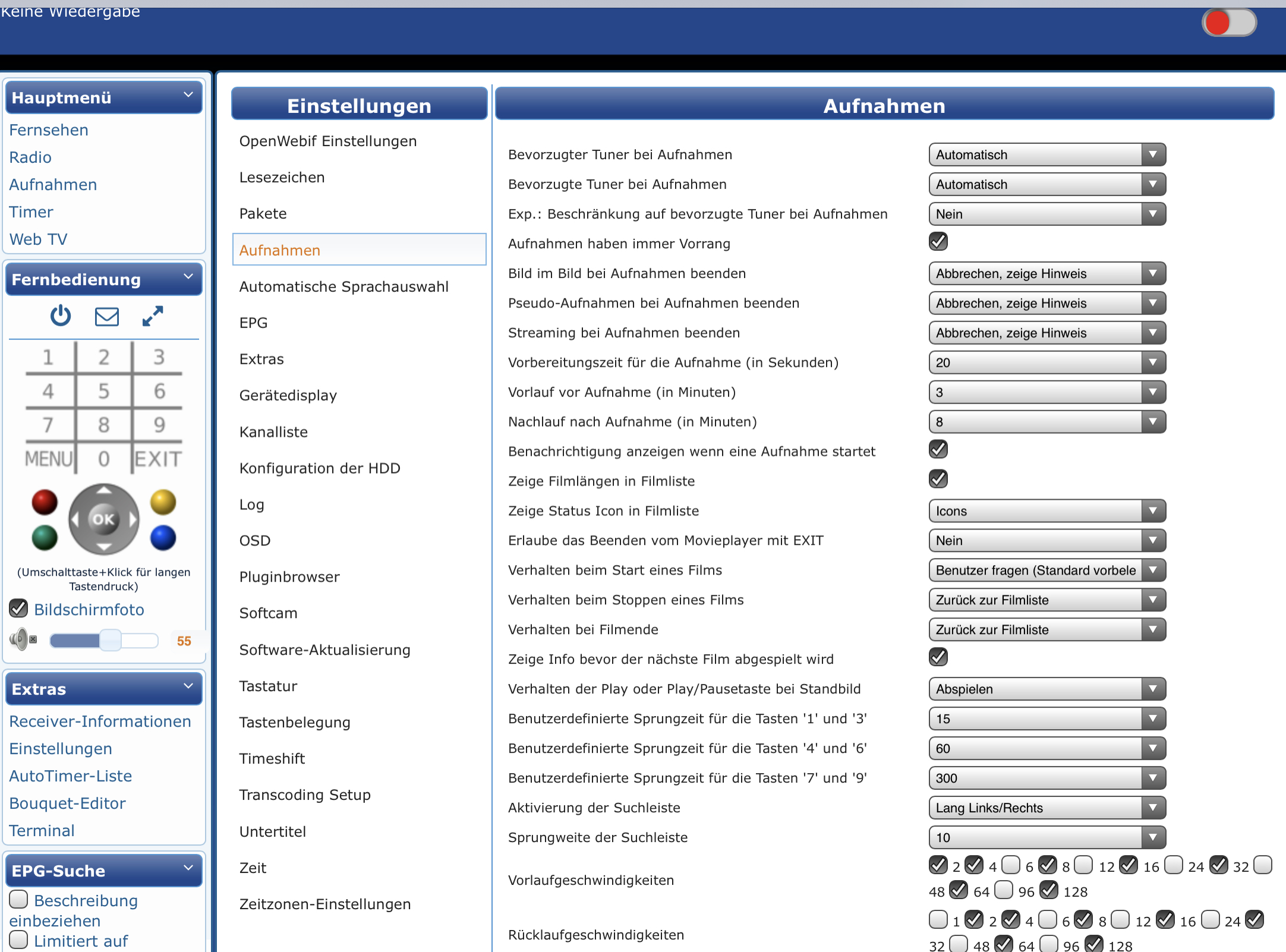The image size is (1286, 952).
Task: Toggle the red switch in the header
Action: [x=1229, y=23]
